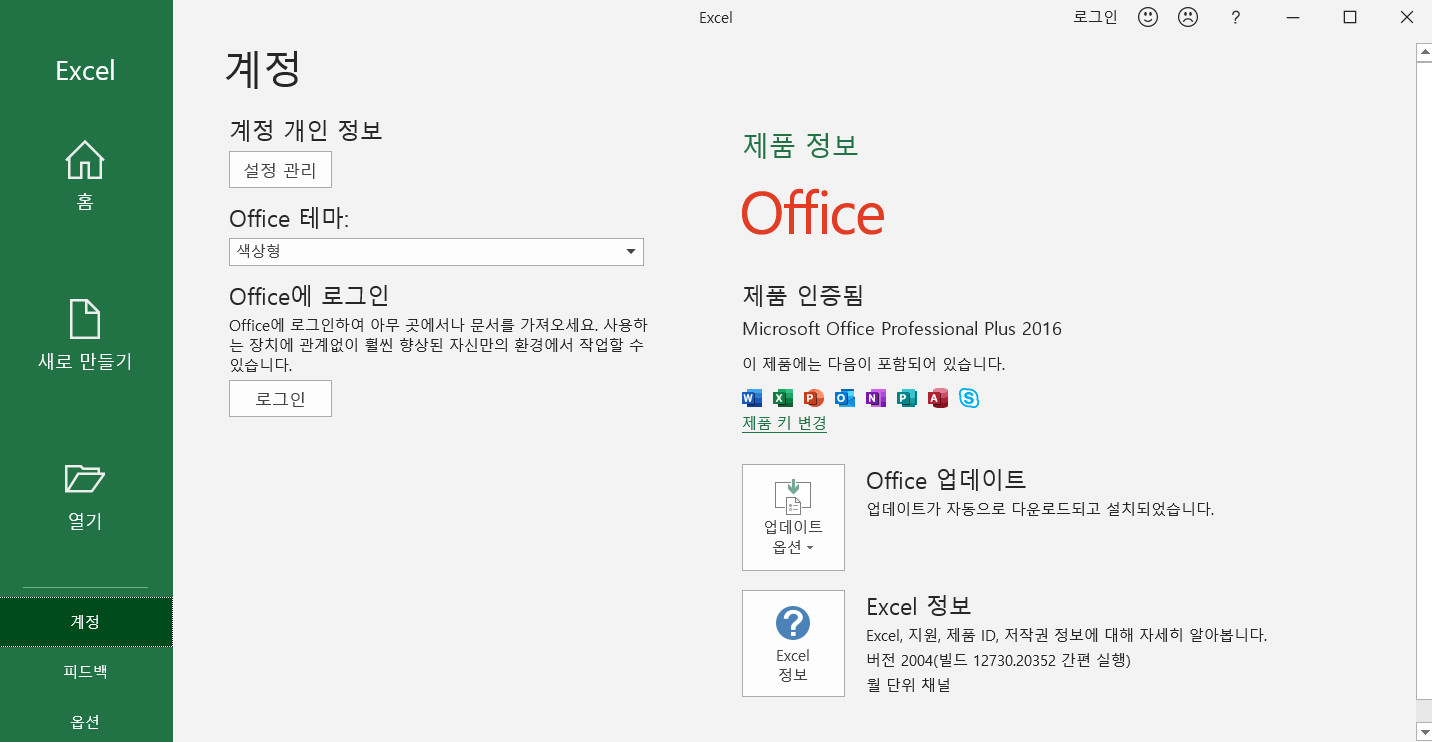
Task: Click the Skype for Business product icon
Action: click(969, 398)
